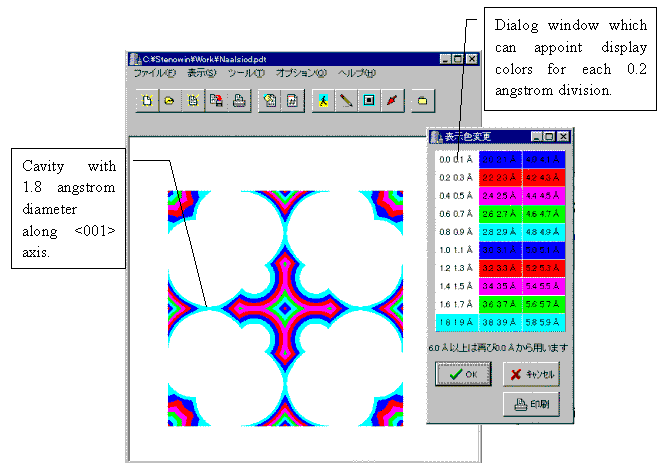Select the red 3.2 3.3 Å swatch

pos(500,268)
